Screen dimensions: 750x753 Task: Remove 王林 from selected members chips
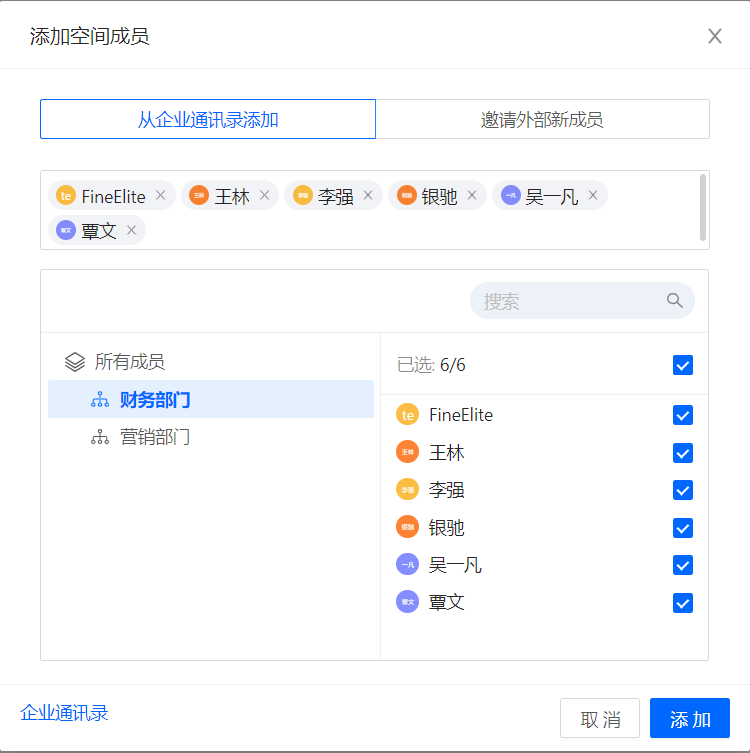pyautogui.click(x=264, y=196)
